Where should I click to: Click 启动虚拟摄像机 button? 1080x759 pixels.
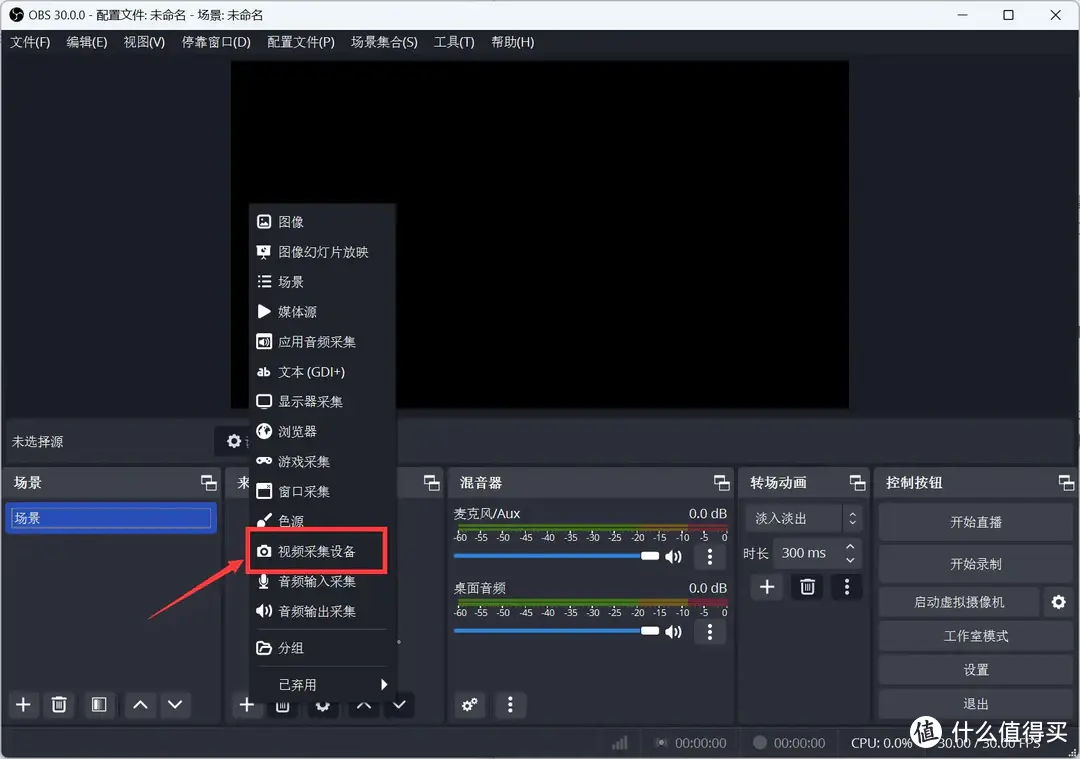click(x=959, y=602)
